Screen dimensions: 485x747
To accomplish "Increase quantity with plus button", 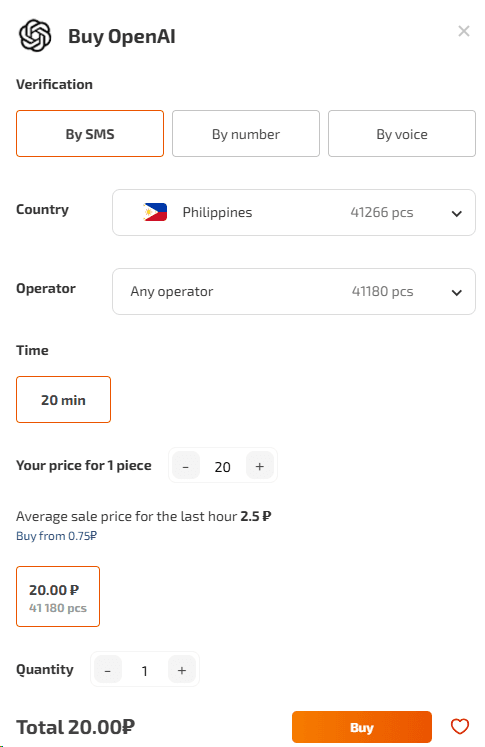I will [x=182, y=670].
